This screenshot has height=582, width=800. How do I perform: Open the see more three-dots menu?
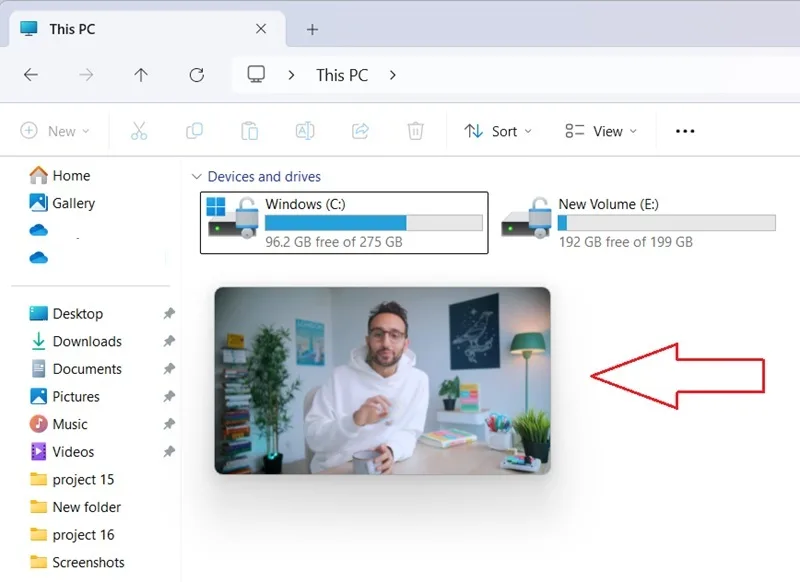click(x=685, y=131)
